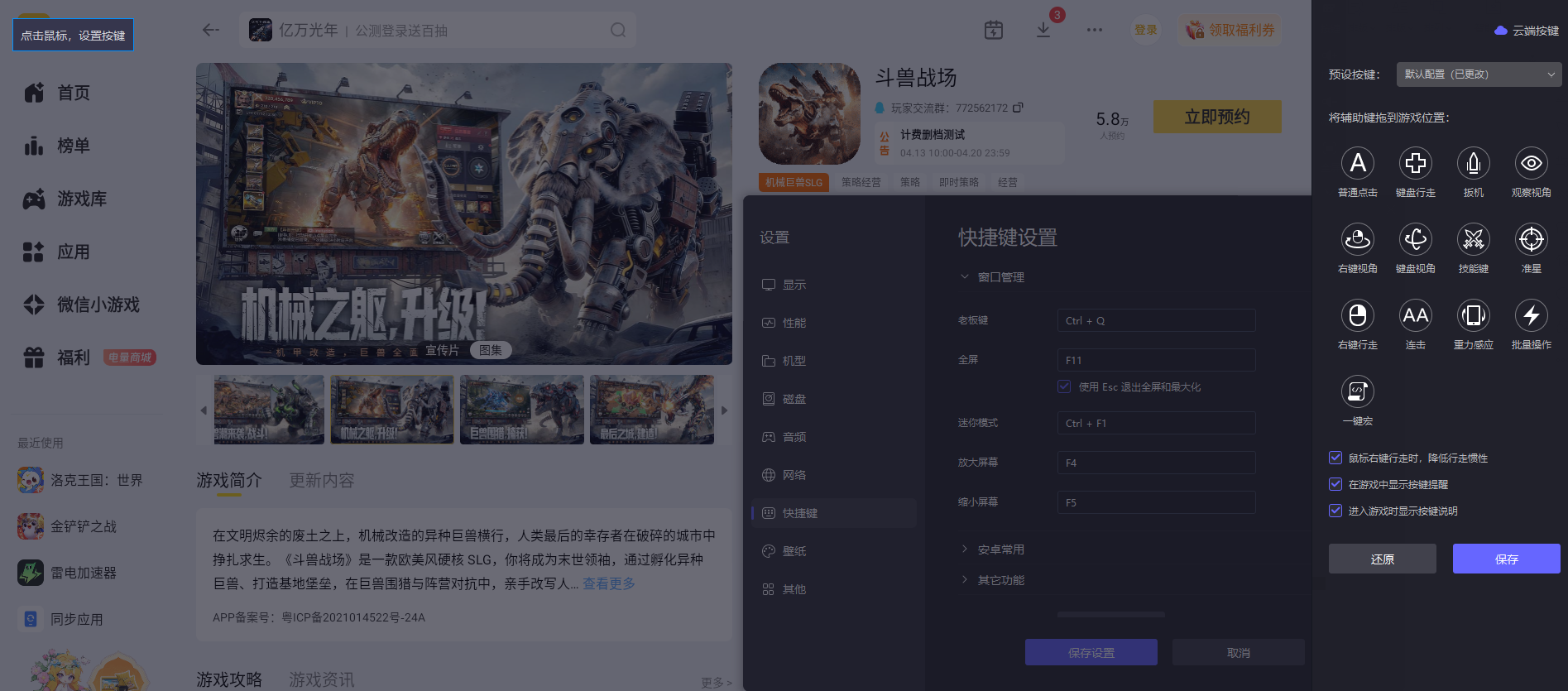Copy the player group number 772562172
The width and height of the screenshot is (1568, 691).
pos(1018,108)
